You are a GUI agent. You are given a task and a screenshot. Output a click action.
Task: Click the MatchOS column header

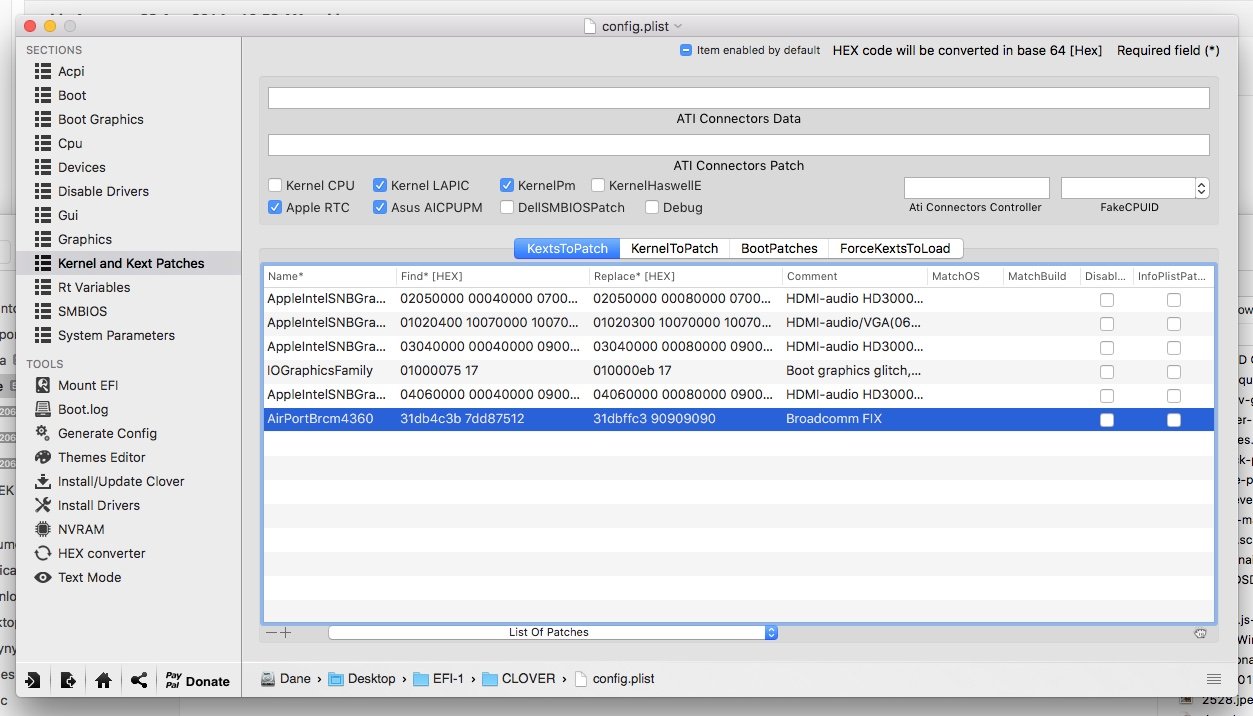click(x=965, y=276)
